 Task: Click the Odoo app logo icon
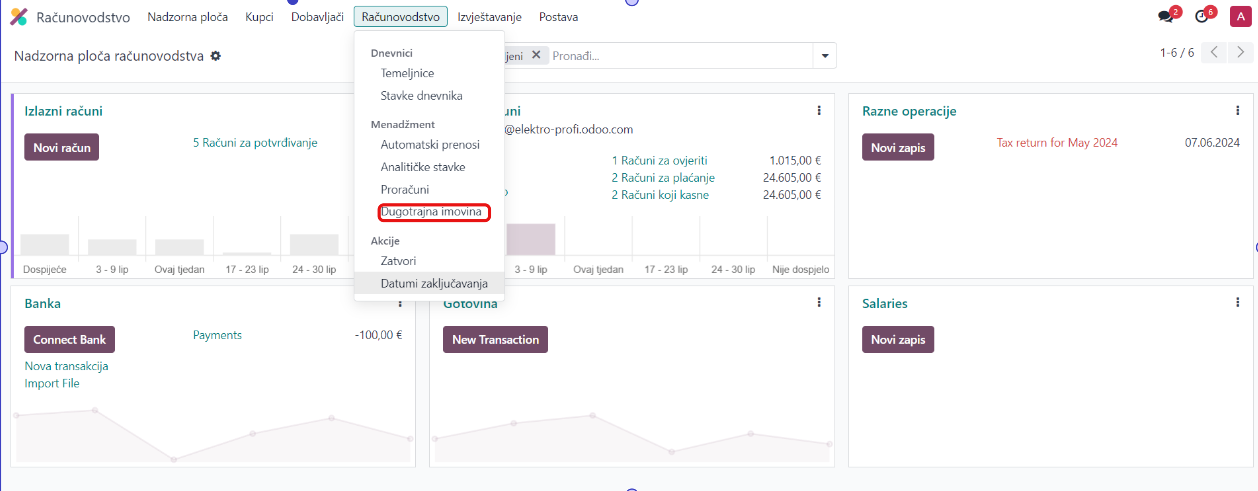[x=19, y=17]
